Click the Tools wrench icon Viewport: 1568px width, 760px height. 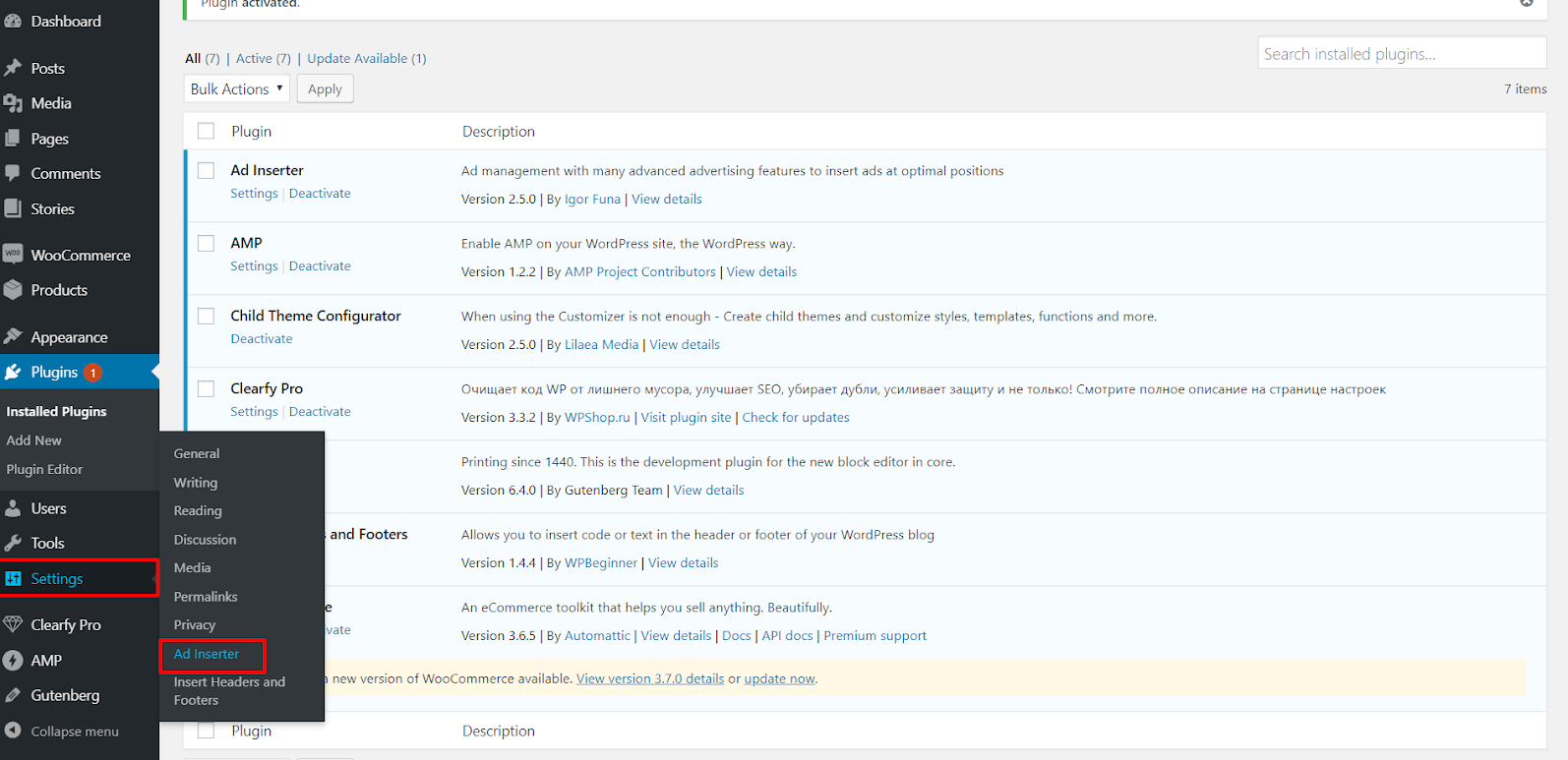(13, 543)
